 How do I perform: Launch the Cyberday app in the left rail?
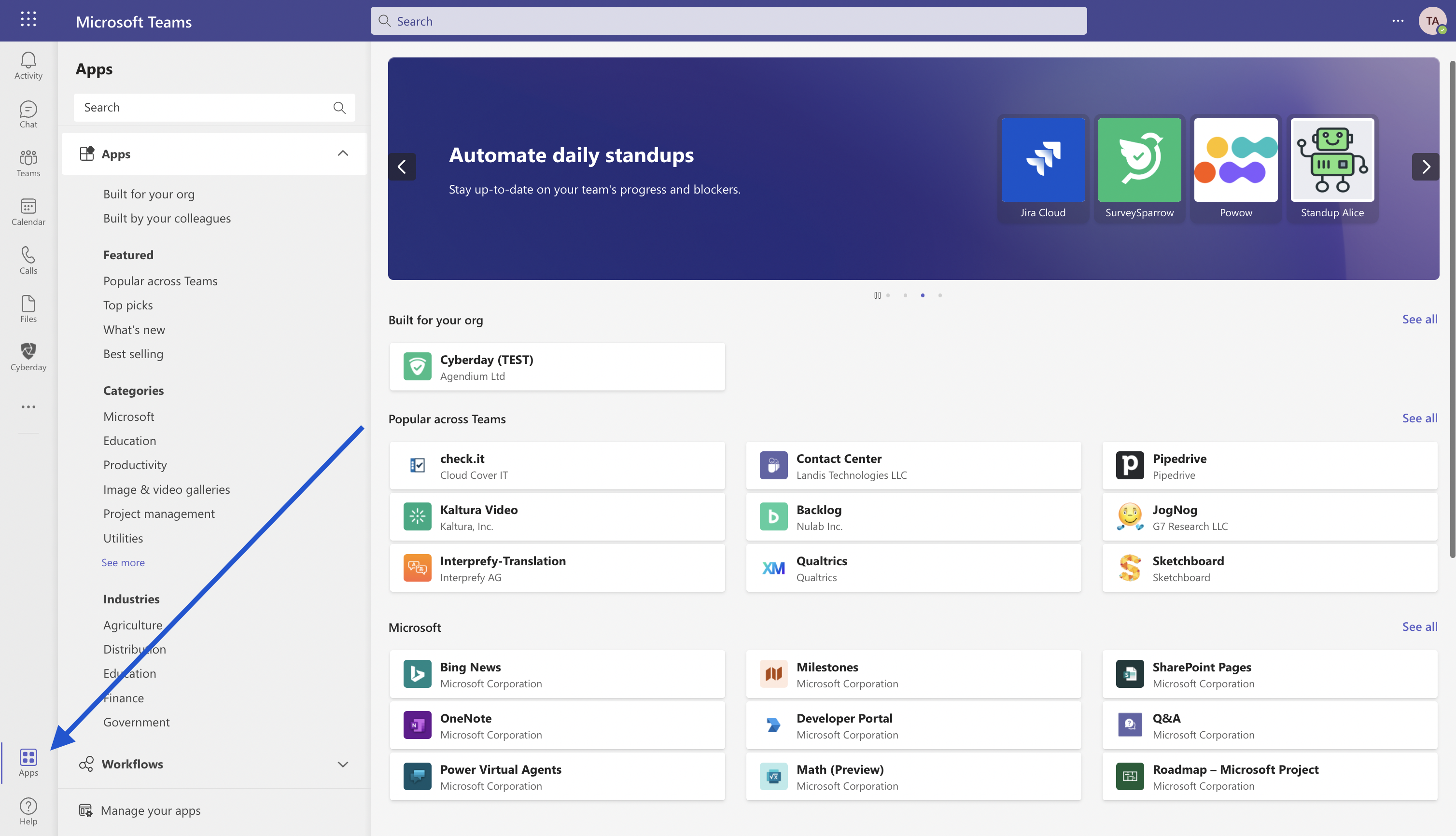[x=28, y=358]
